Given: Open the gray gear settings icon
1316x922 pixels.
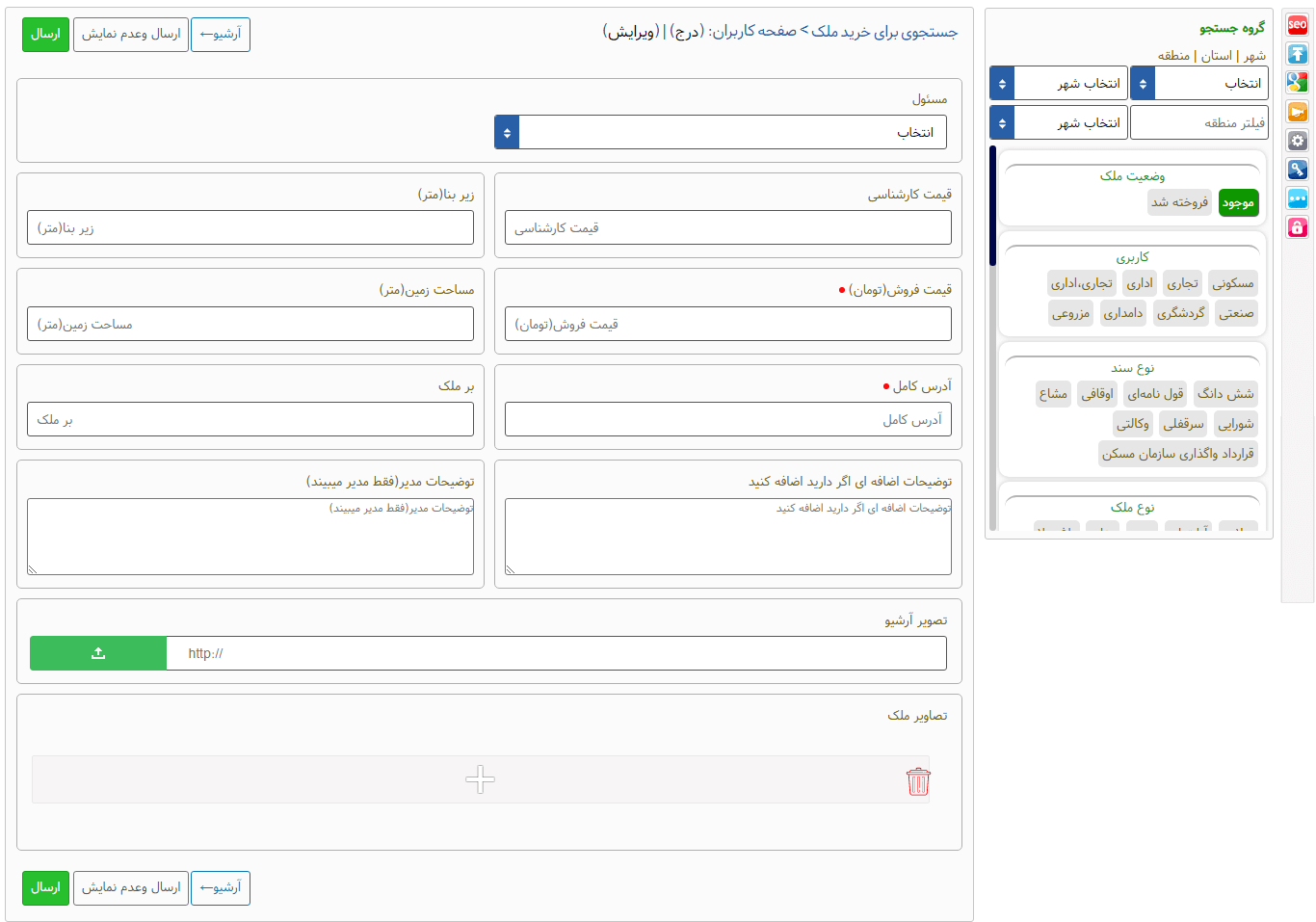Looking at the screenshot, I should point(1298,141).
